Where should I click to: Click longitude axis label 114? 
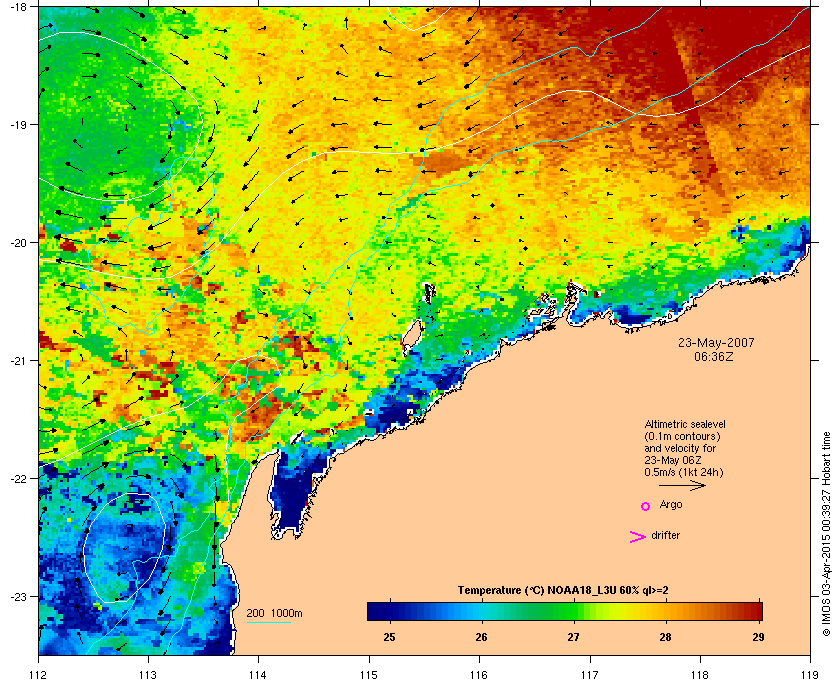point(258,674)
